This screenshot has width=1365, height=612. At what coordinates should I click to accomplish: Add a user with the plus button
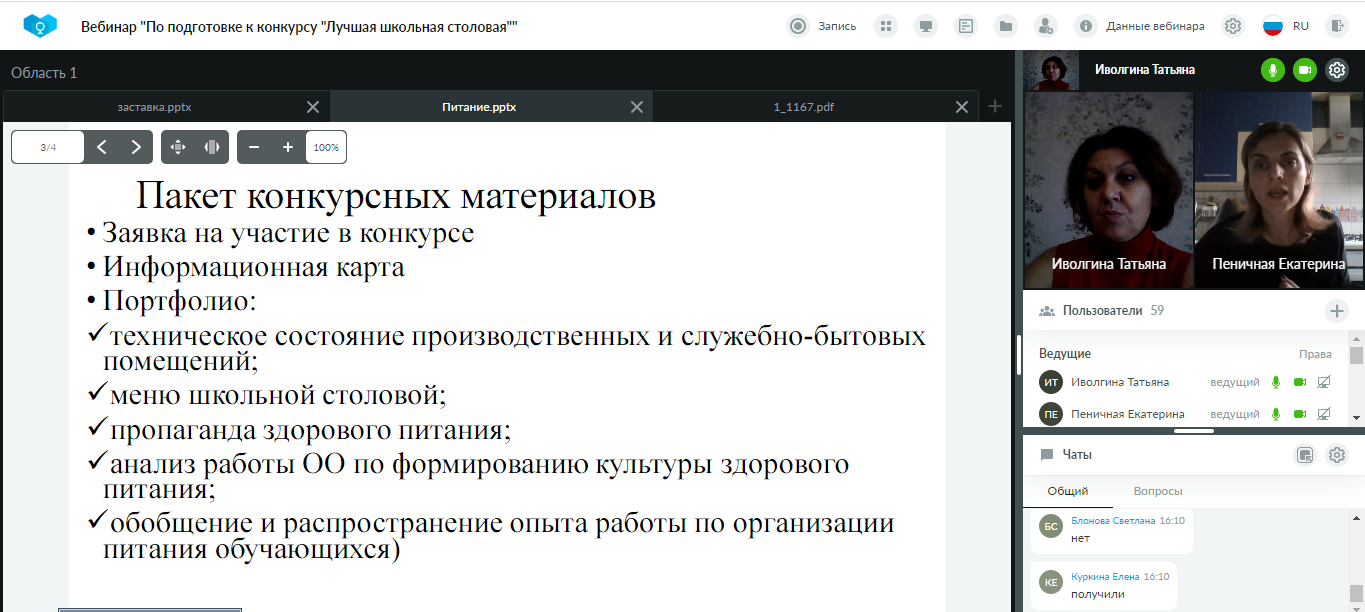(1337, 311)
